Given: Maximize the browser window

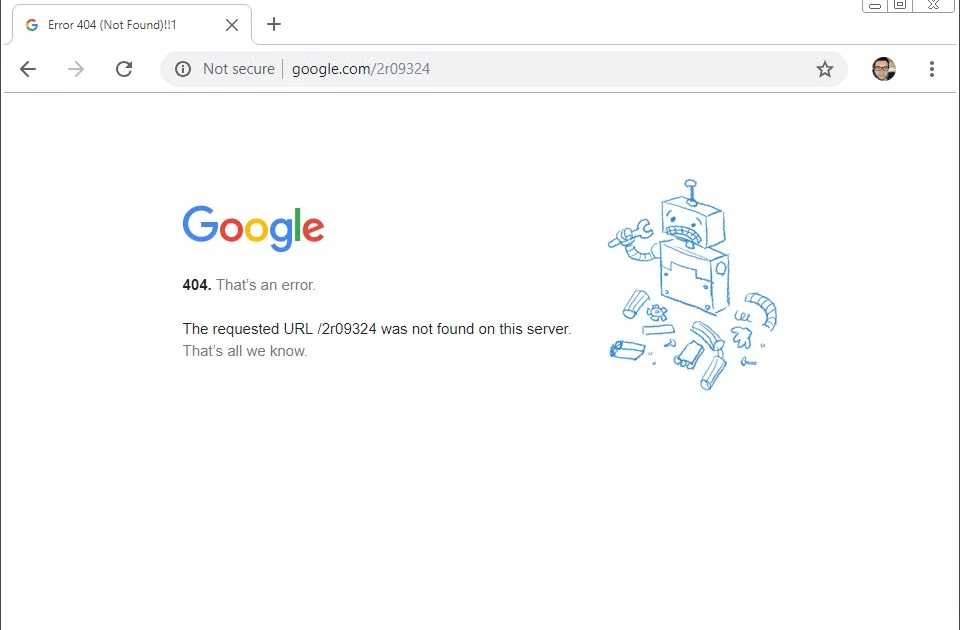Looking at the screenshot, I should pyautogui.click(x=900, y=5).
